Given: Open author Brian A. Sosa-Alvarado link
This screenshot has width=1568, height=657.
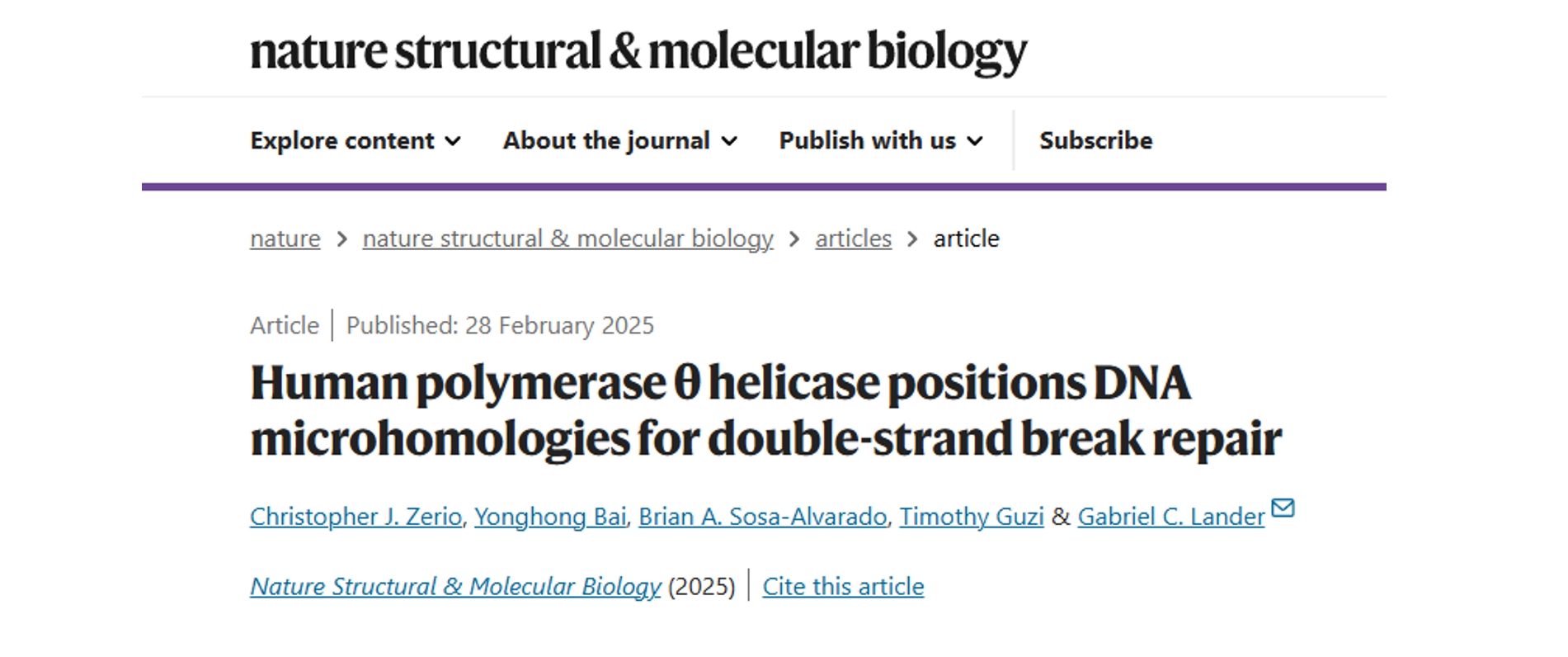Looking at the screenshot, I should click(763, 517).
